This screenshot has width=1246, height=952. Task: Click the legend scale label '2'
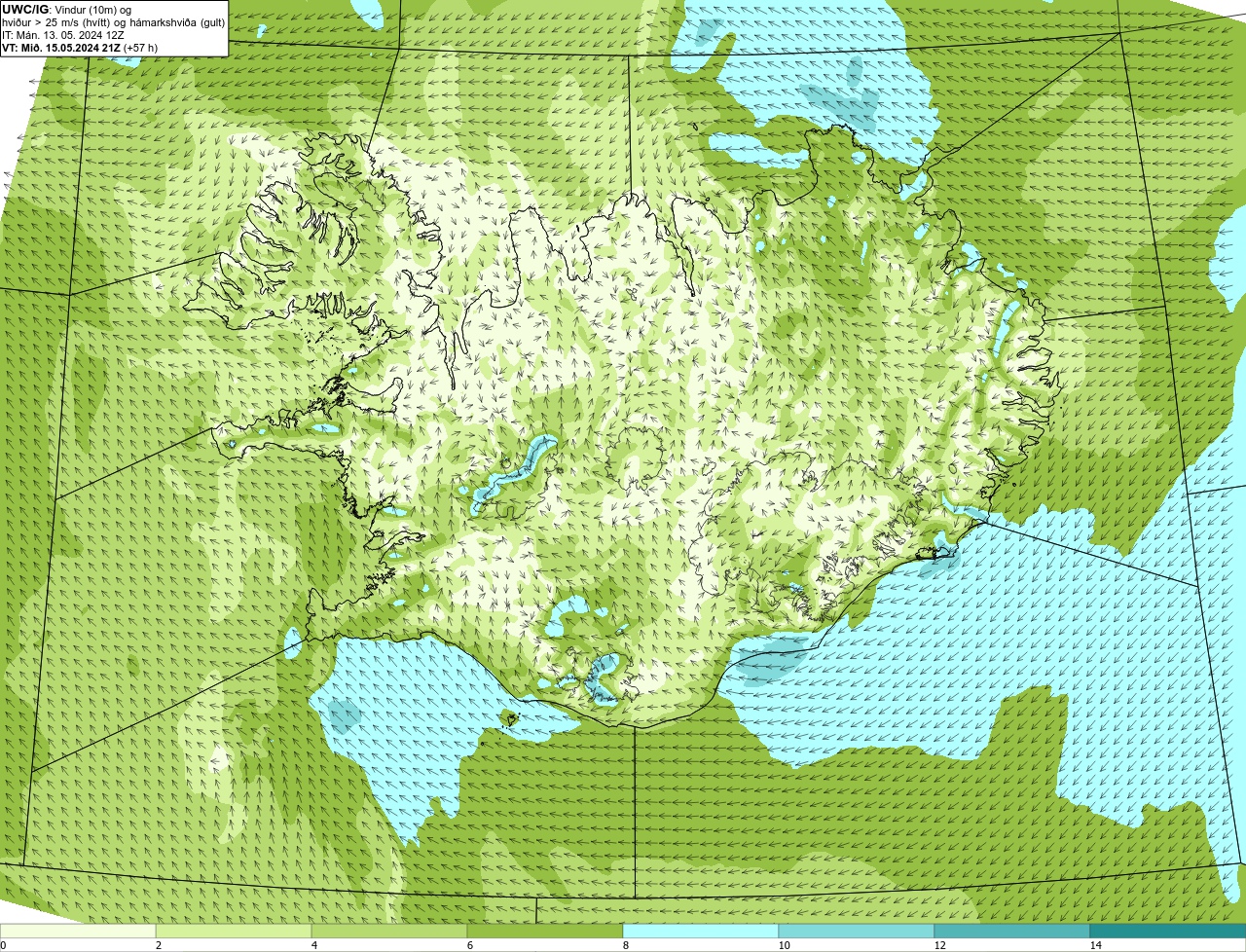[158, 945]
